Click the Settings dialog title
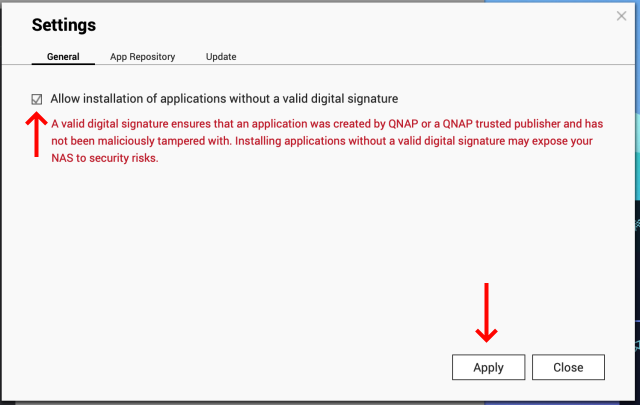The image size is (640, 405). coord(64,25)
